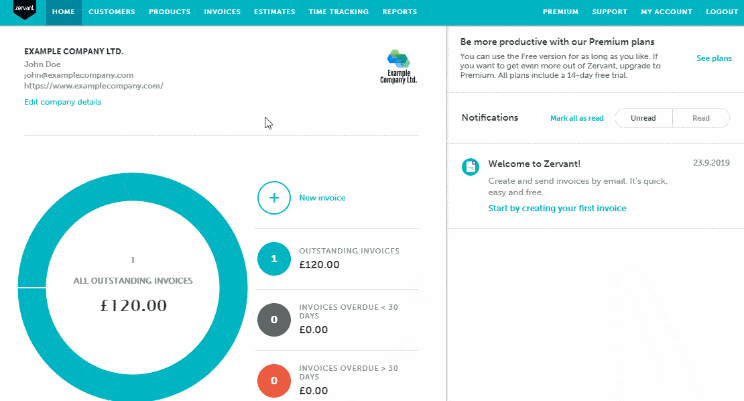This screenshot has width=744, height=401.
Task: Click the examplecompany.com website URL
Action: 94,86
